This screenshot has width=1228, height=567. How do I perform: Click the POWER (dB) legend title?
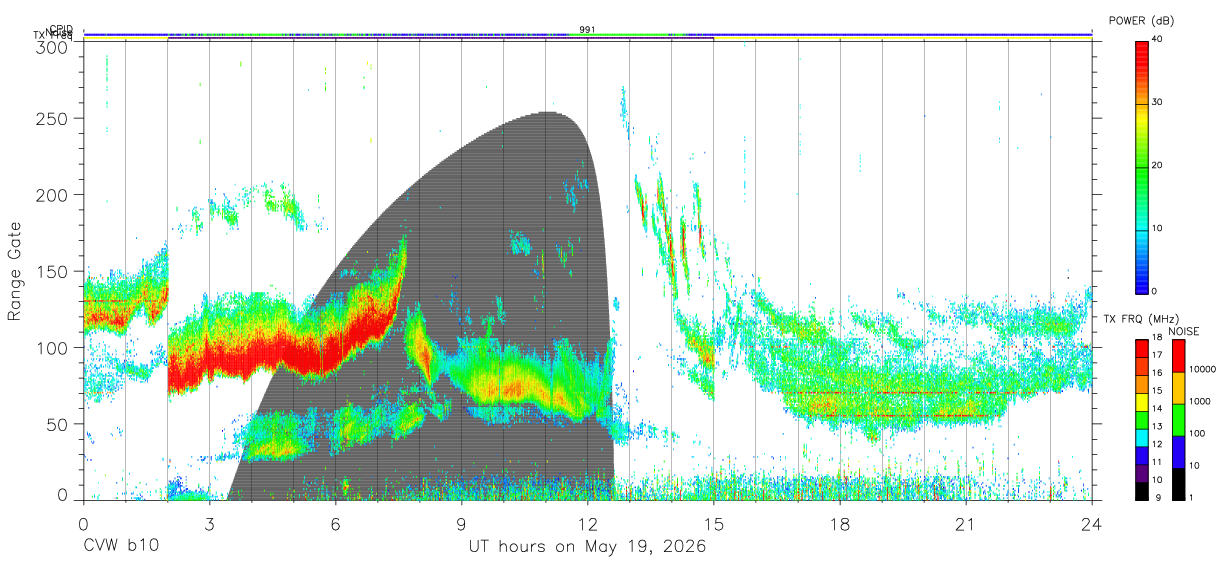coord(1144,21)
